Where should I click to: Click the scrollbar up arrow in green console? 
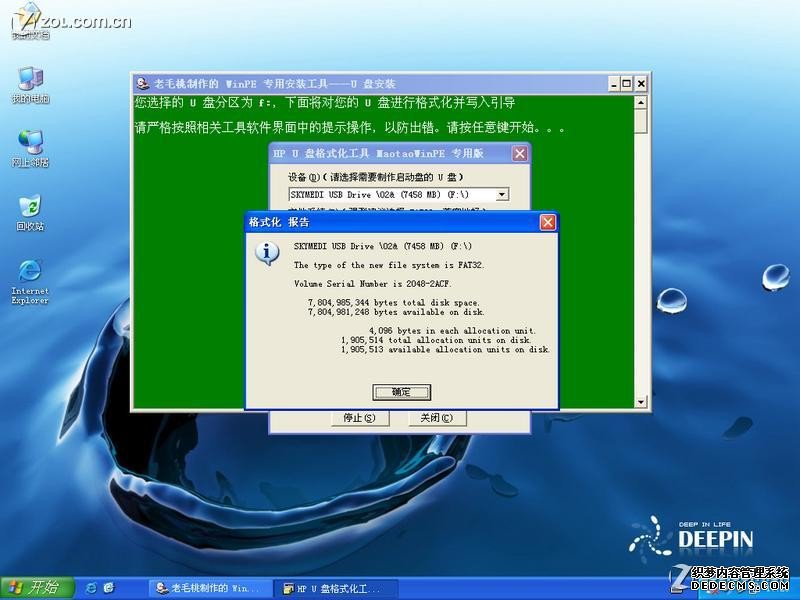641,102
